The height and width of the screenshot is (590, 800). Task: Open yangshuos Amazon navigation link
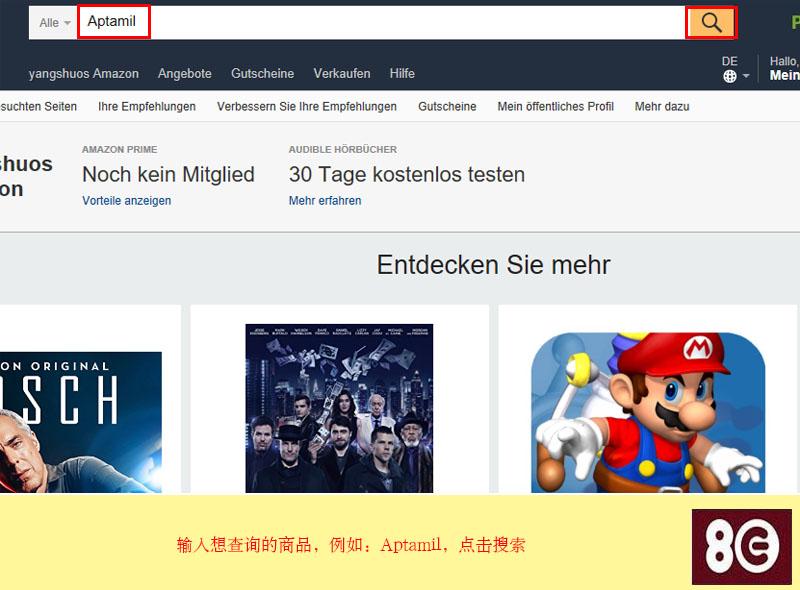[84, 73]
